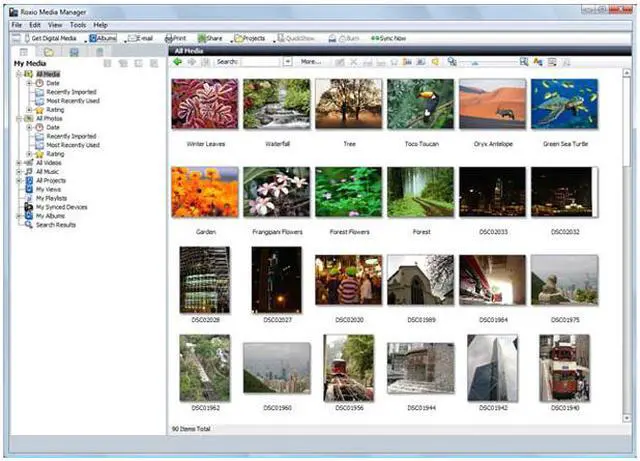Click the speaker icon in browser toolbar
The image size is (640, 461).
435,61
